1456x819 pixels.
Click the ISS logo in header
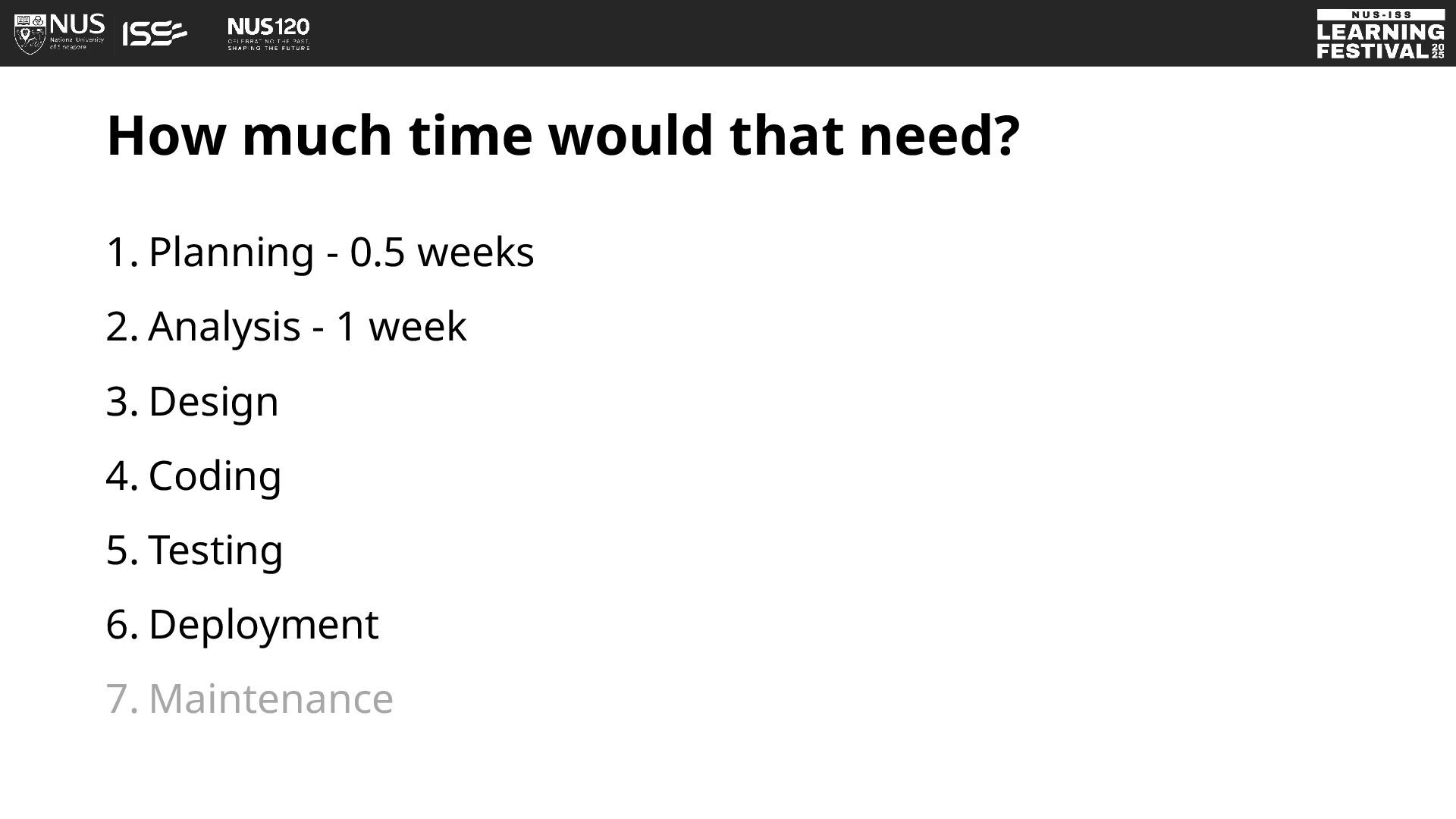tap(155, 33)
